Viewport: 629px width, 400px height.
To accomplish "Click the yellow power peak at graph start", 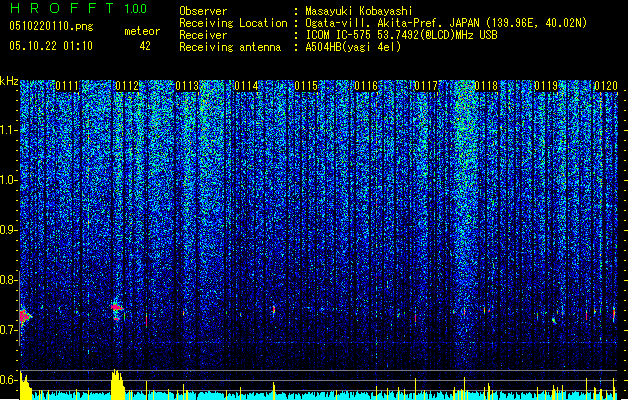I will pos(26,386).
